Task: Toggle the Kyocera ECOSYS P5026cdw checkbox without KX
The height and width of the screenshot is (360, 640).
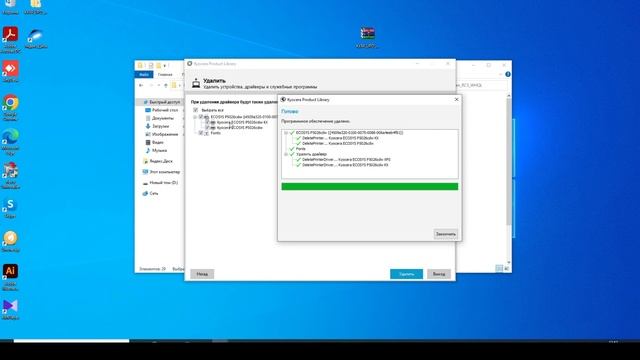Action: (x=207, y=127)
